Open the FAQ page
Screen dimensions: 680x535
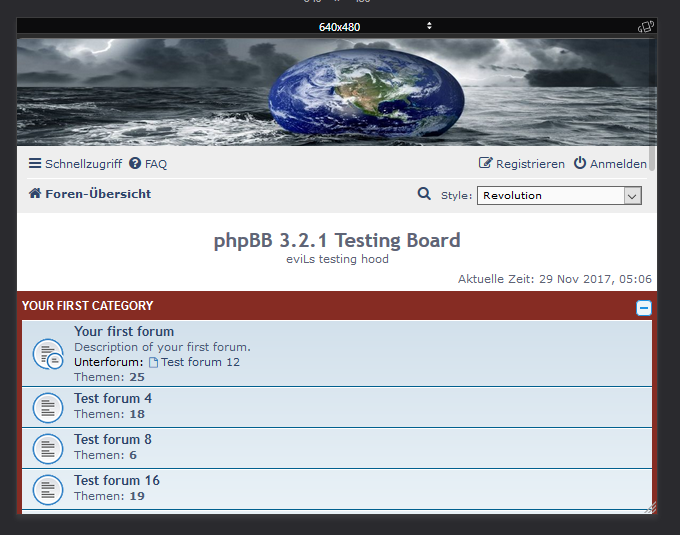(148, 164)
